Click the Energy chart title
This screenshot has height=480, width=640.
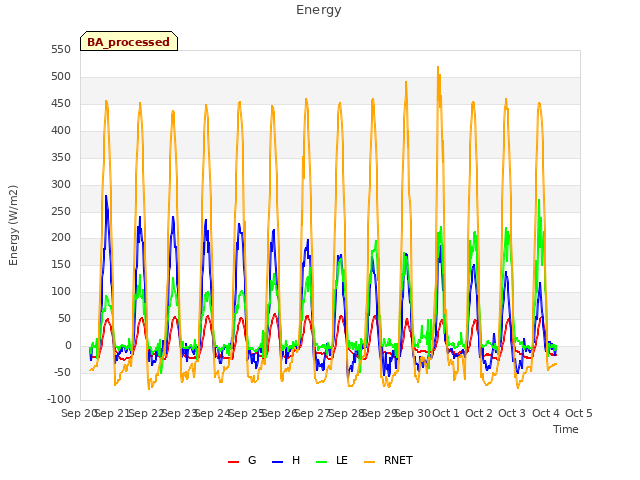tap(319, 10)
